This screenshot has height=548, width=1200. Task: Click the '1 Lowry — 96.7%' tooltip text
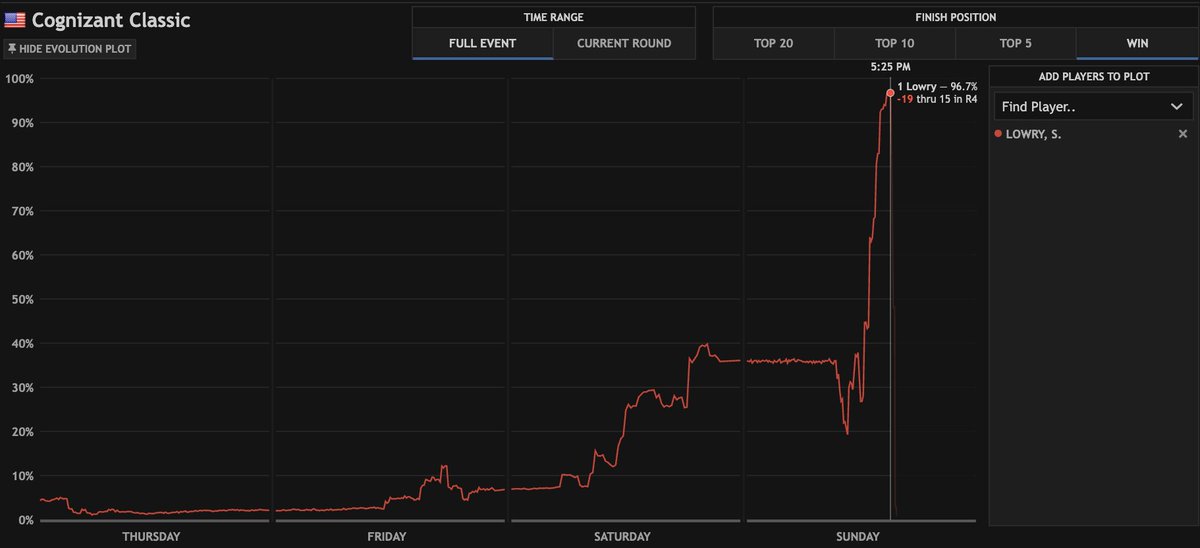937,87
